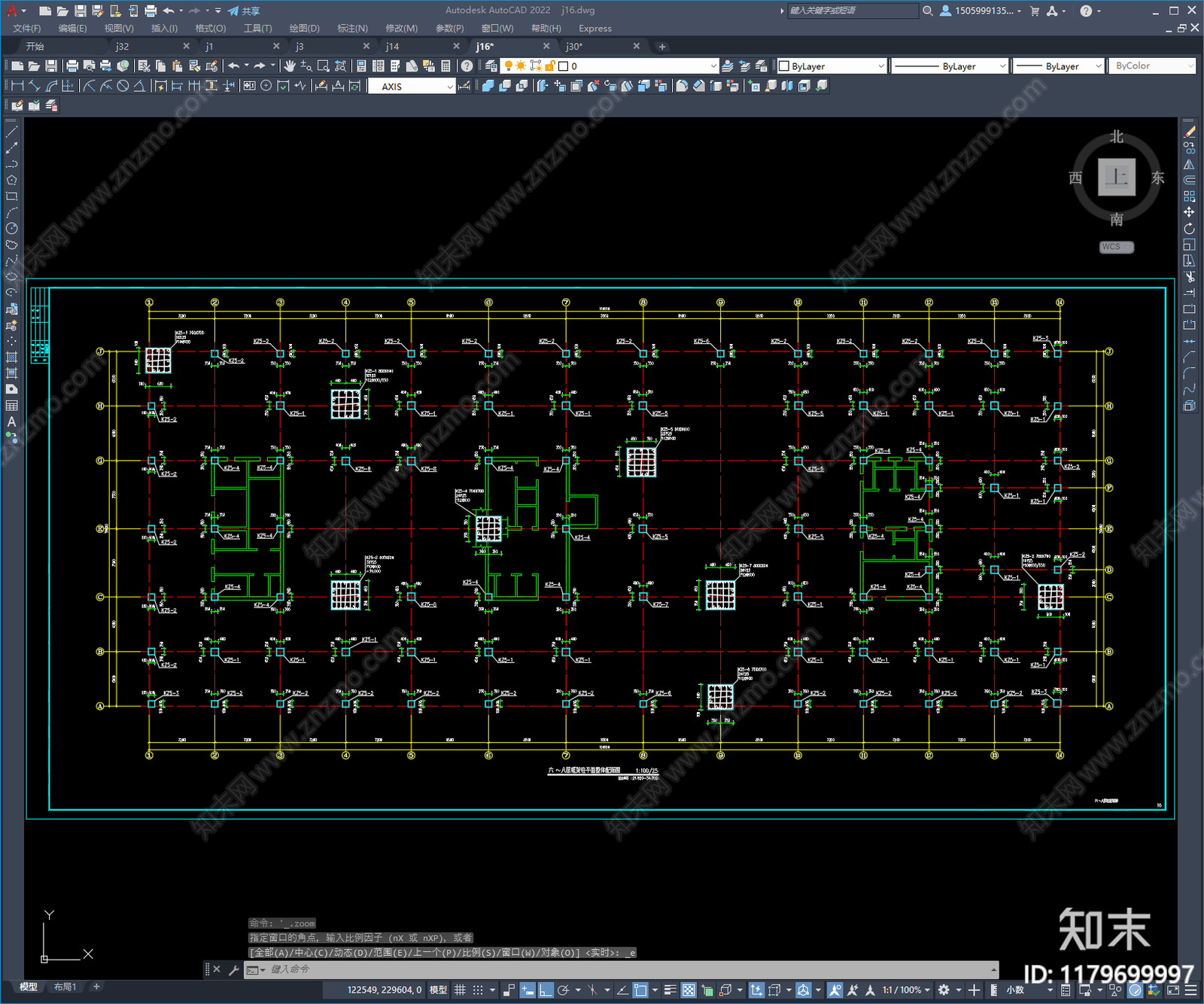Viewport: 1204px width, 1004px height.
Task: Click the WCS coordinate system button
Action: tap(1116, 247)
